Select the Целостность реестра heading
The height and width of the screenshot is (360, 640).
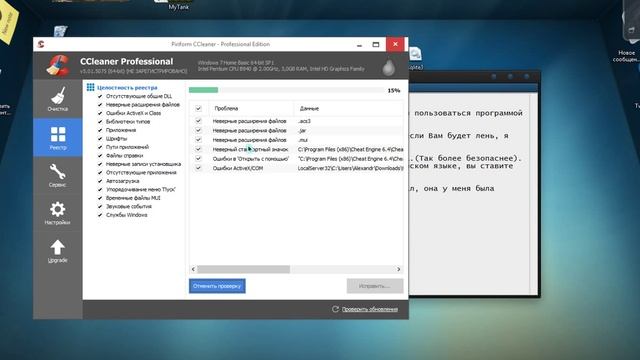click(127, 88)
